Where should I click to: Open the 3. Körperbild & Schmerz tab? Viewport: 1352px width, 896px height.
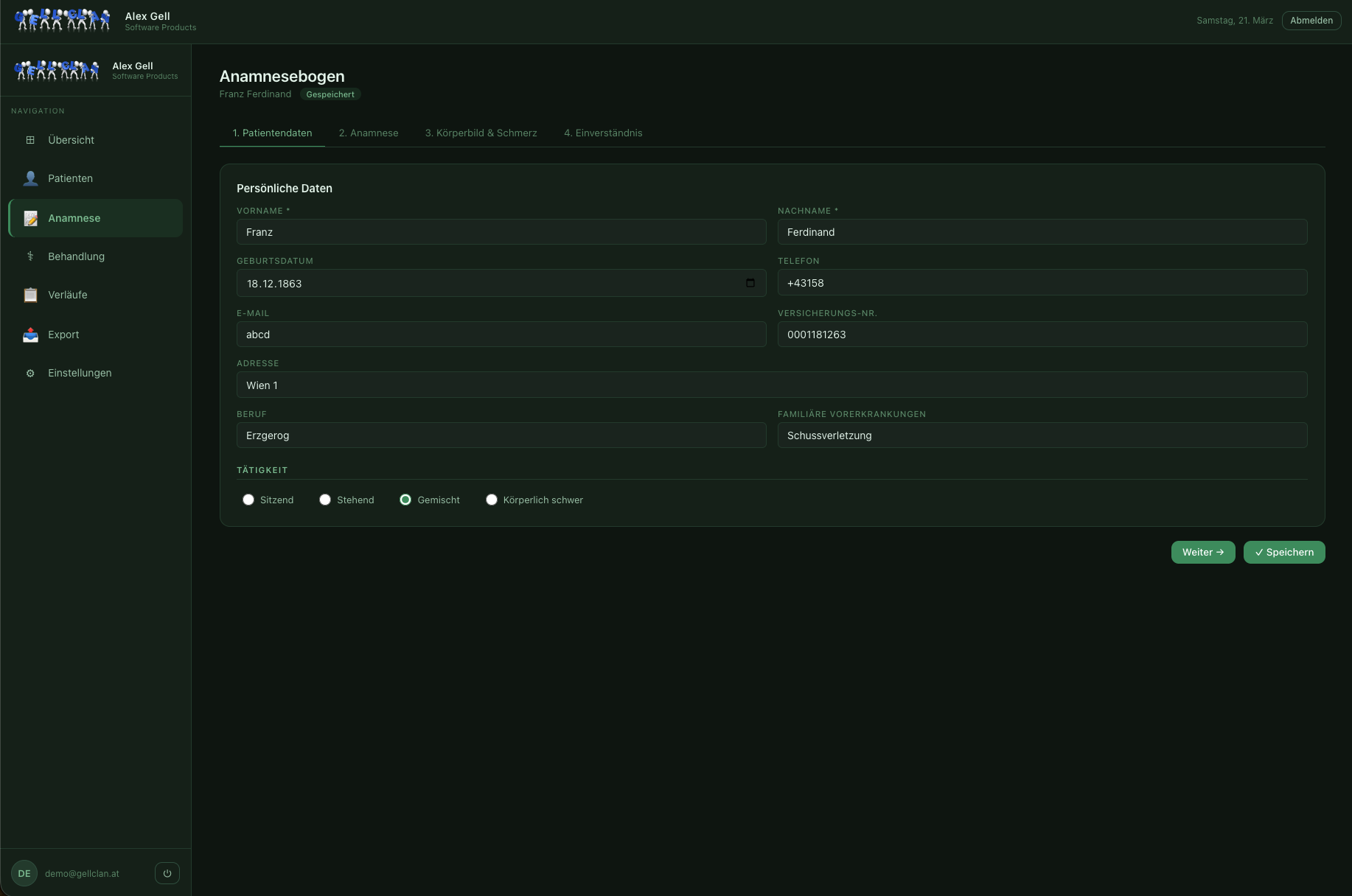click(481, 133)
